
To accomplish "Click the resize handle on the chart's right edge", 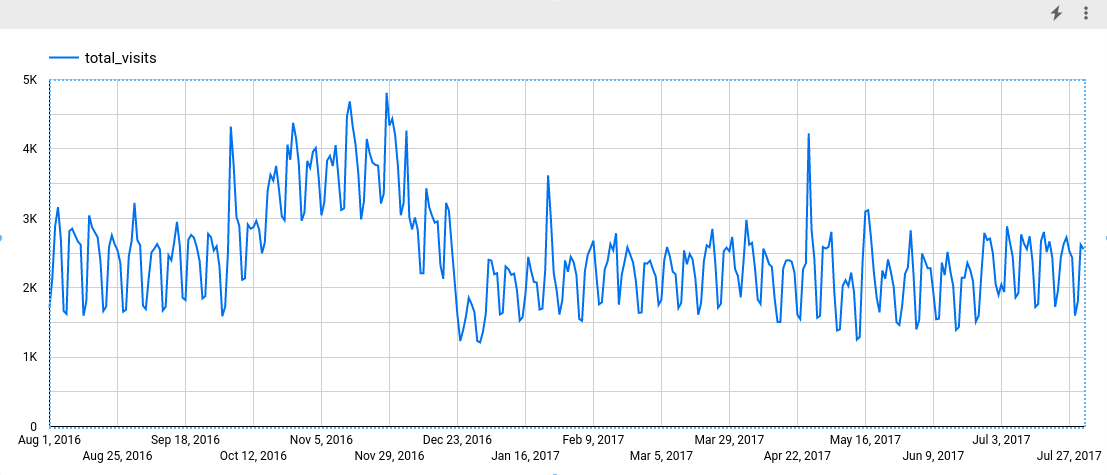I will (1105, 237).
